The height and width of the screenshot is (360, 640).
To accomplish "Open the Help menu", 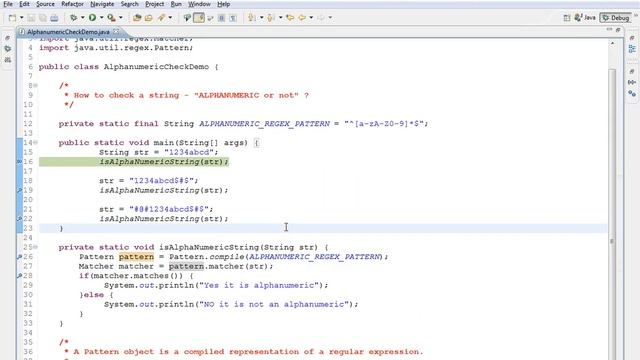I will point(223,4).
